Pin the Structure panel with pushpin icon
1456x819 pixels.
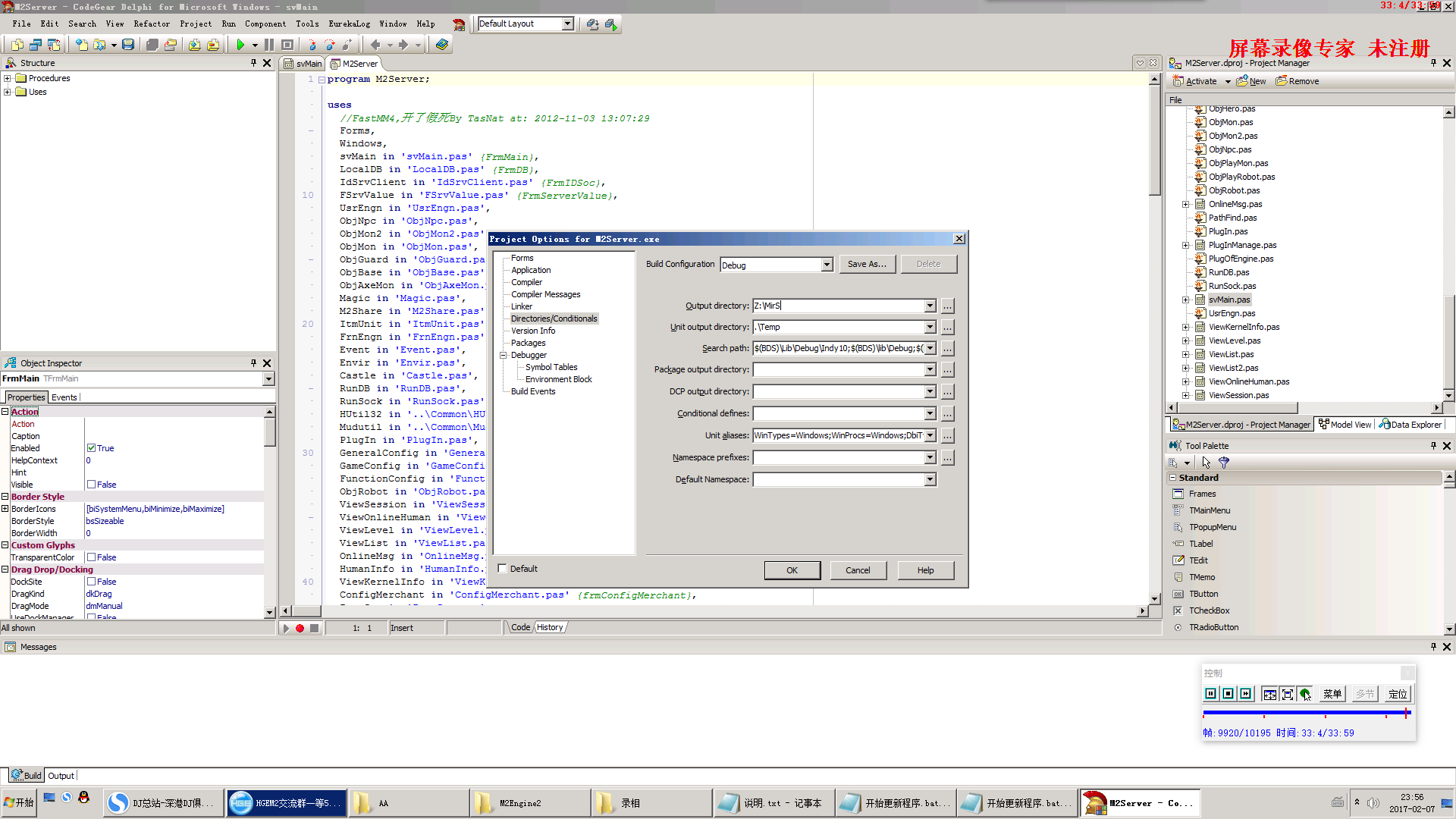click(x=254, y=63)
